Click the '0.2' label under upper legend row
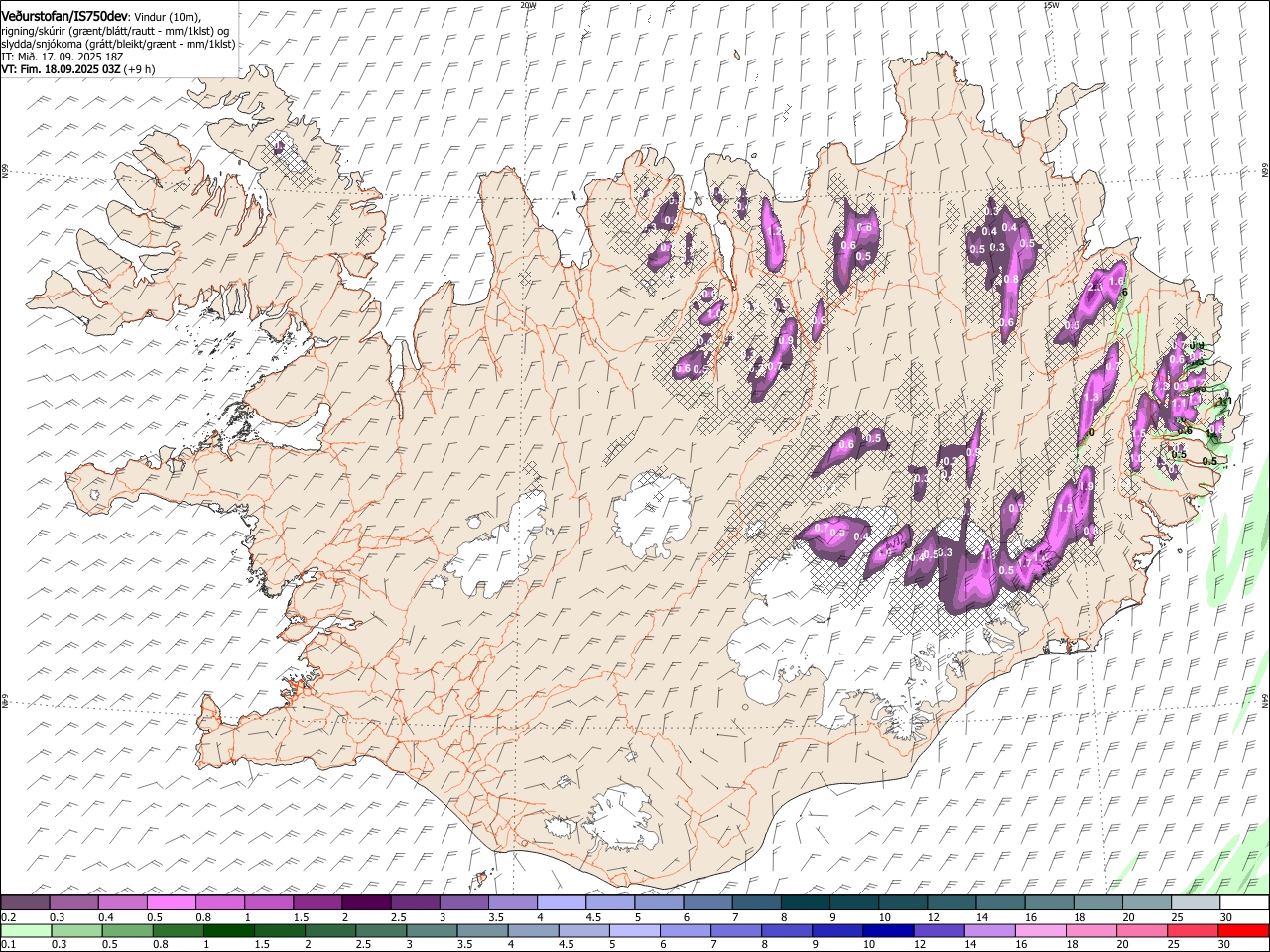The width and height of the screenshot is (1270, 952). coord(7,917)
